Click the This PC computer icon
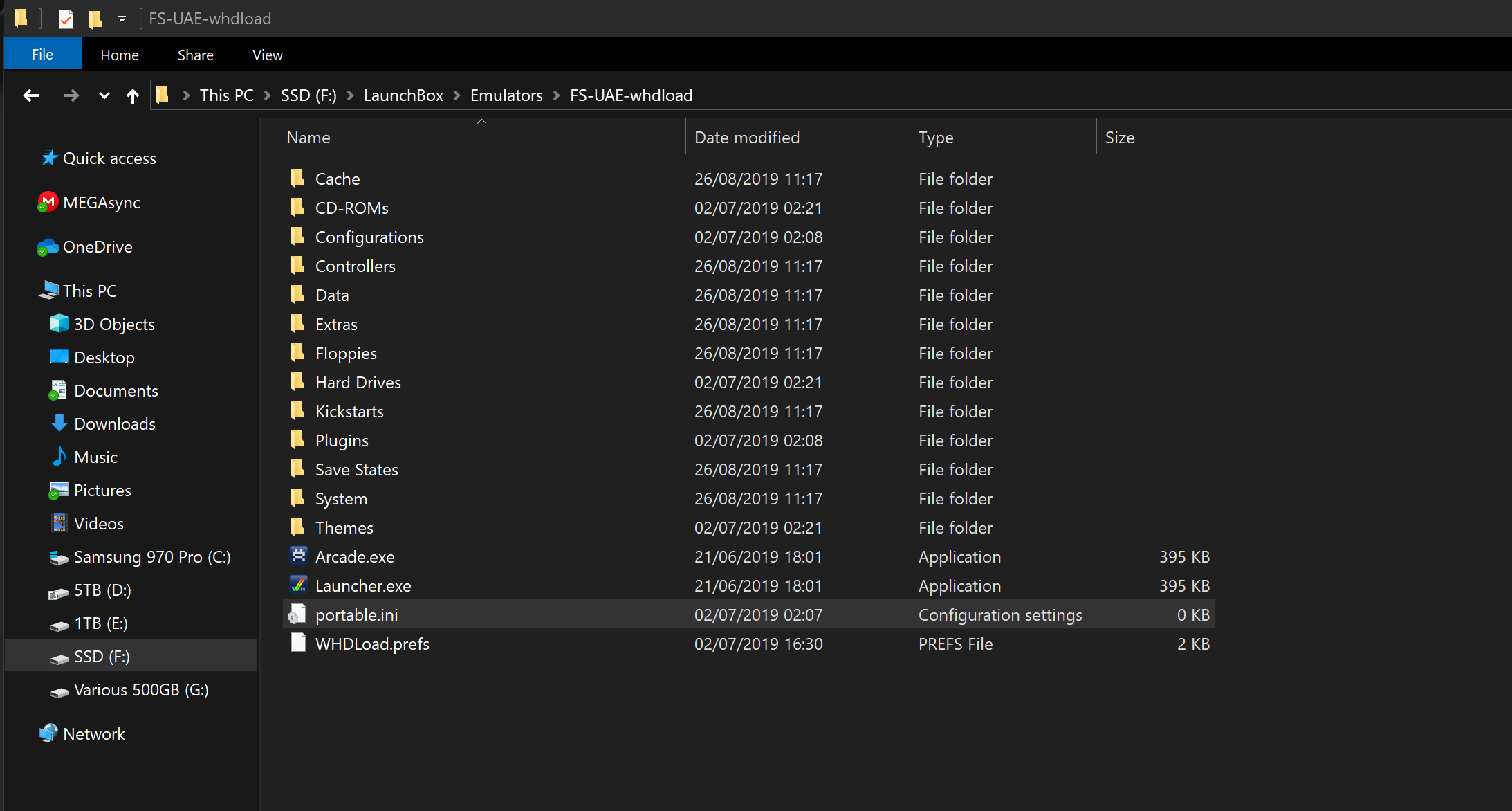 48,291
